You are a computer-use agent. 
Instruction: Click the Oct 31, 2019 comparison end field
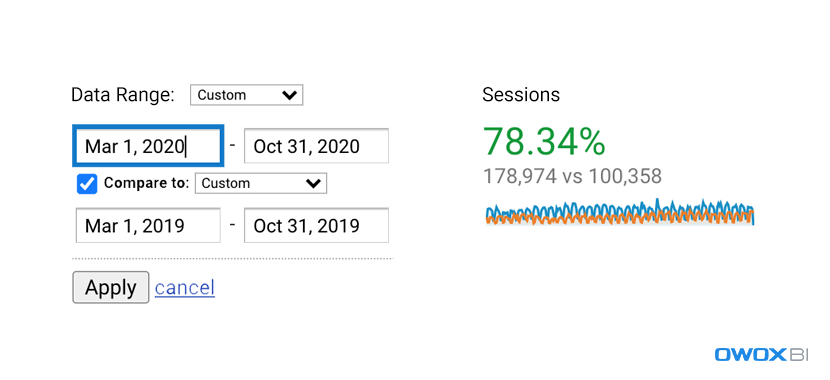[316, 225]
